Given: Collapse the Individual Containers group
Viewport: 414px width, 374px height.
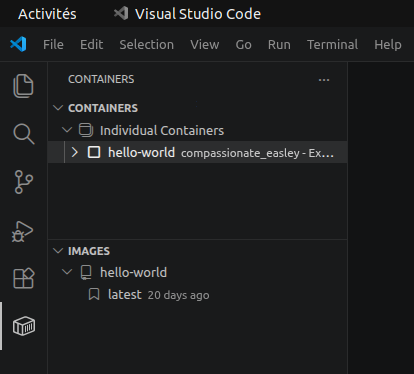Looking at the screenshot, I should 67,130.
